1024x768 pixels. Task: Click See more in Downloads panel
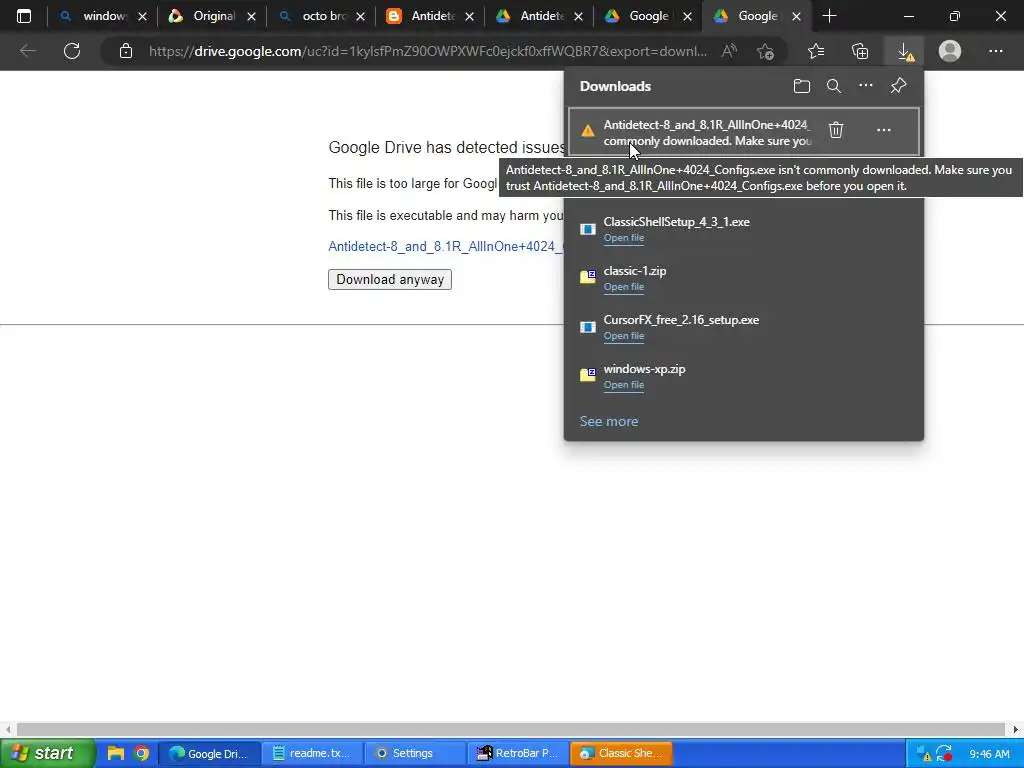pyautogui.click(x=609, y=421)
